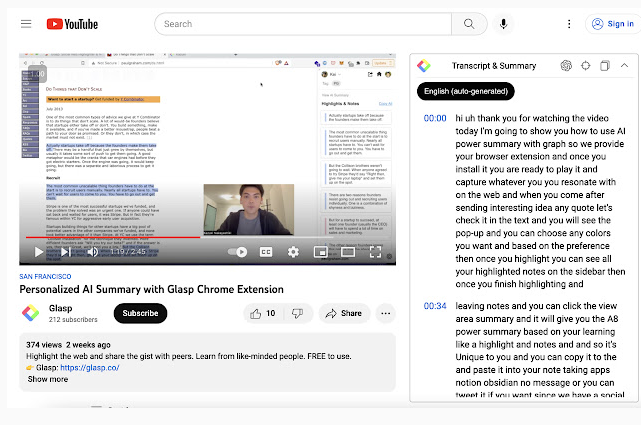The image size is (641, 425).
Task: Start voice search with the microphone
Action: [x=503, y=24]
